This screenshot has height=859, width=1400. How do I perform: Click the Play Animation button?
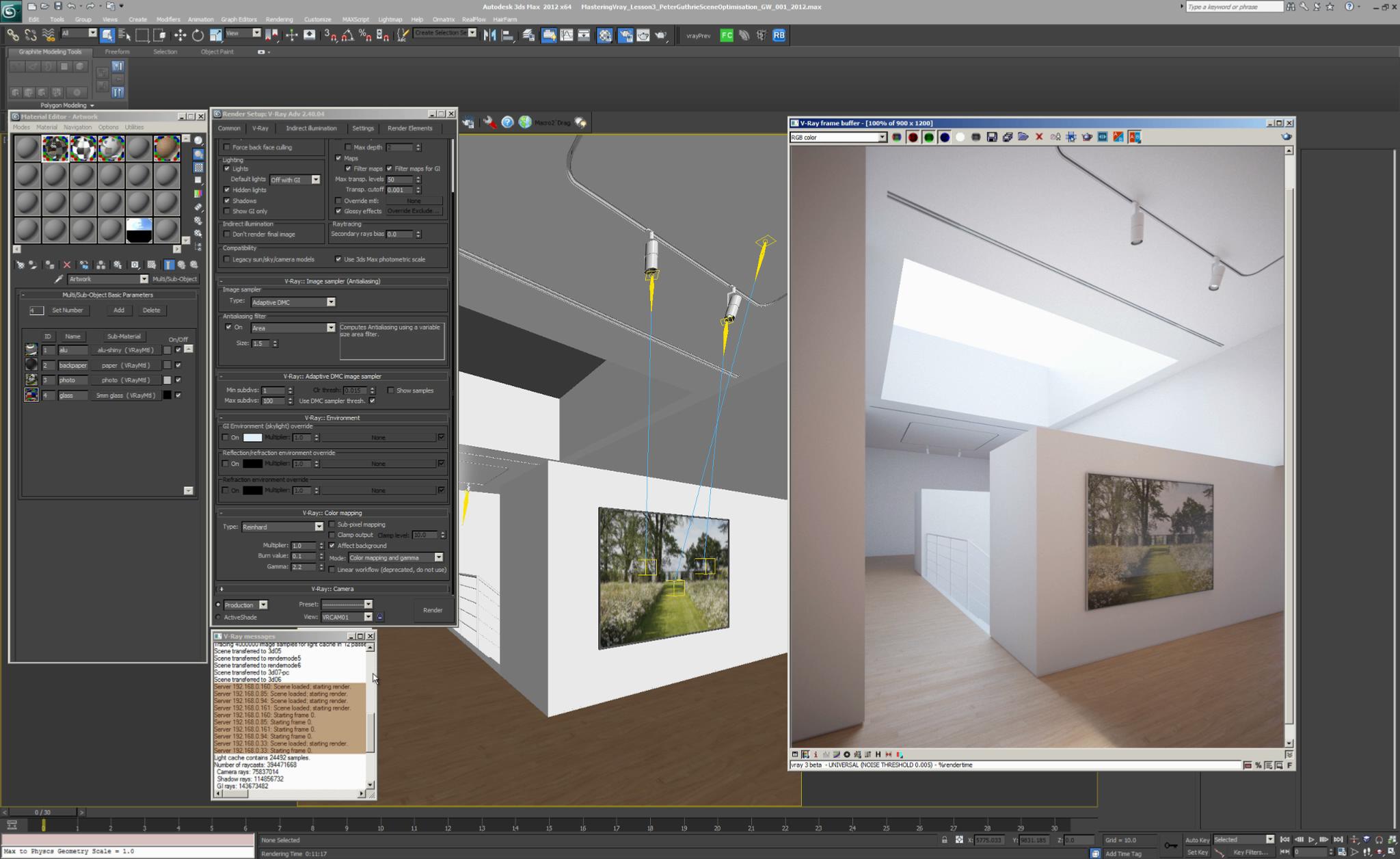click(1311, 840)
